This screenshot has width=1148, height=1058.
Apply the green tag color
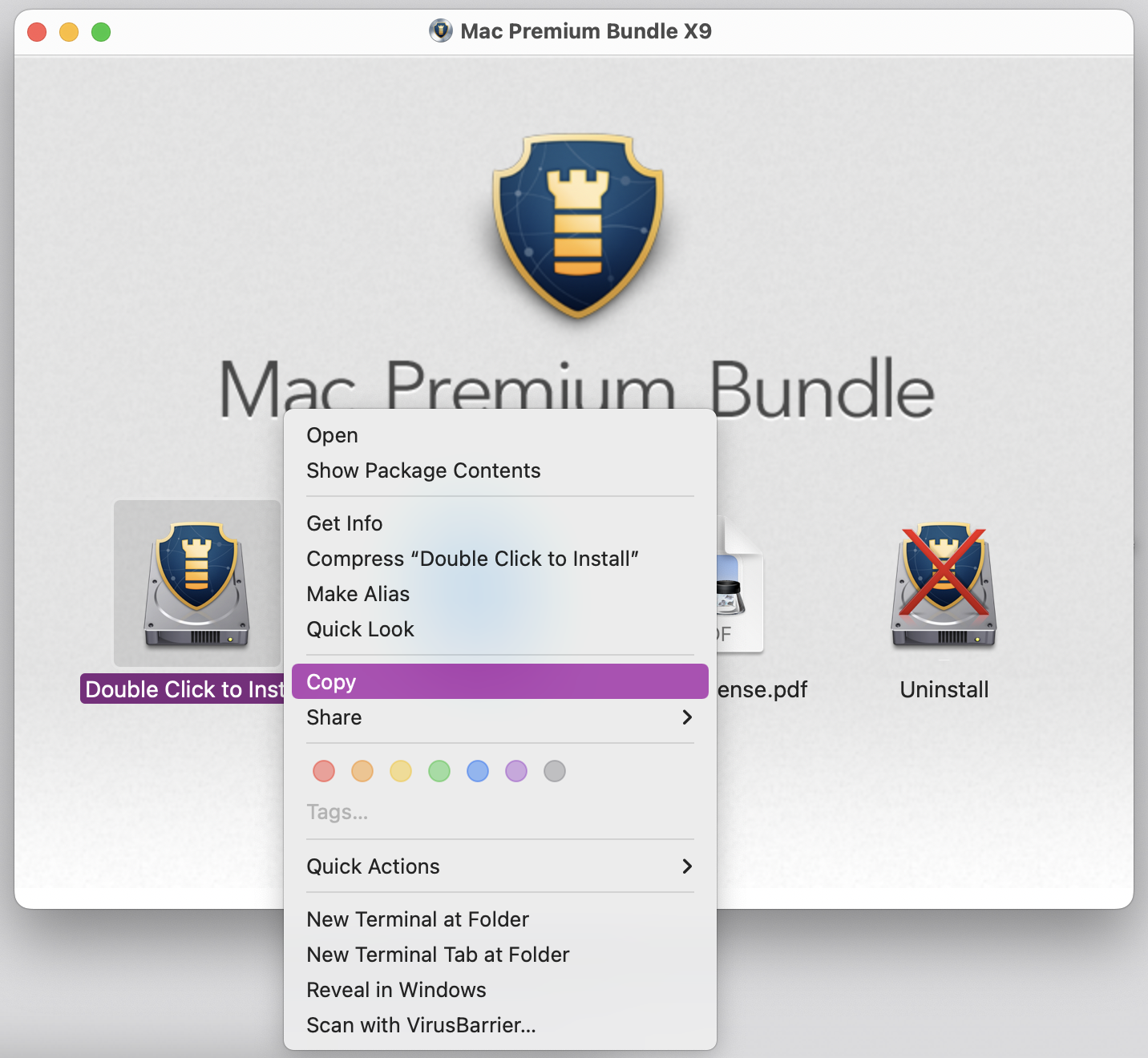(x=439, y=771)
